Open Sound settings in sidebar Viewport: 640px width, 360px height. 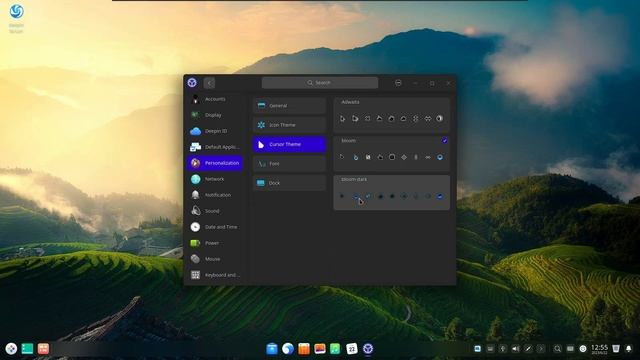pos(215,211)
